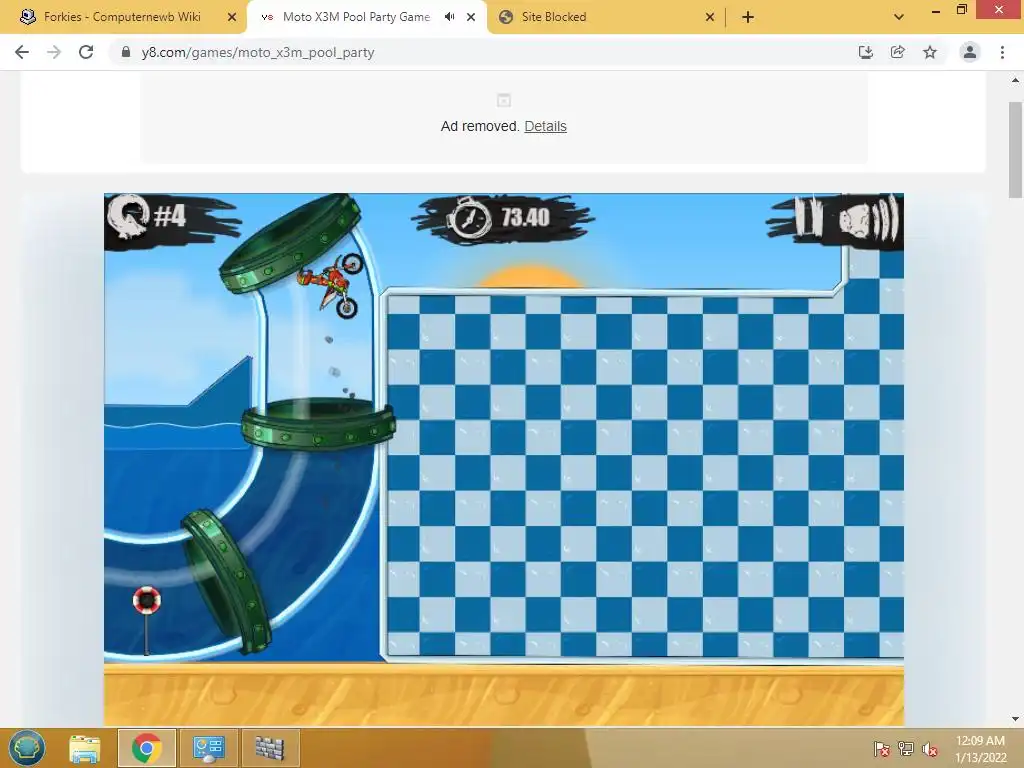The image size is (1024, 768).
Task: Close the Forkies - Computernewb Wiki tab
Action: point(232,17)
